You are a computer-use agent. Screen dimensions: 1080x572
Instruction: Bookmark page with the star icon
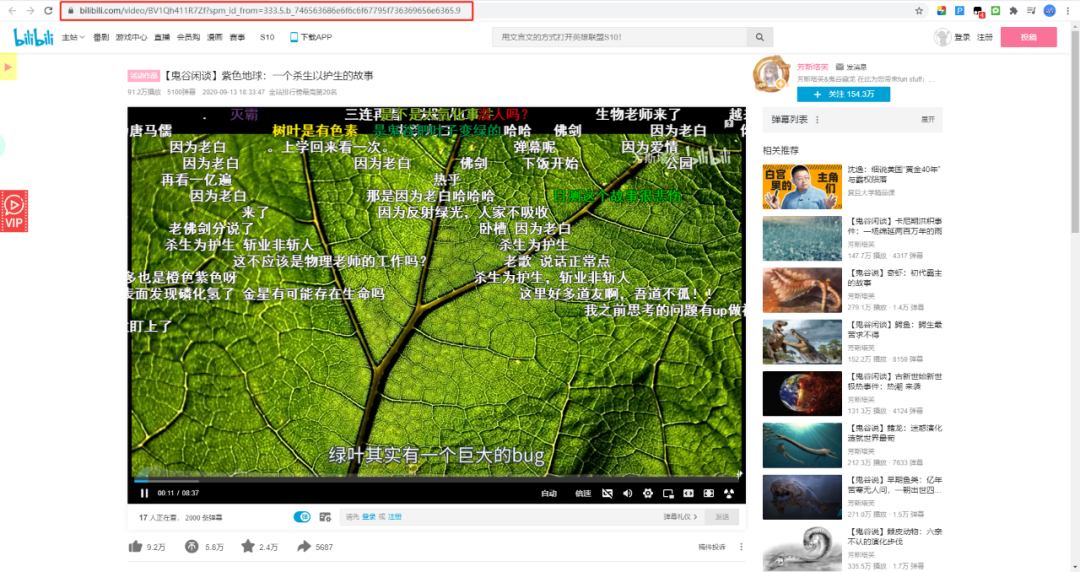919,10
